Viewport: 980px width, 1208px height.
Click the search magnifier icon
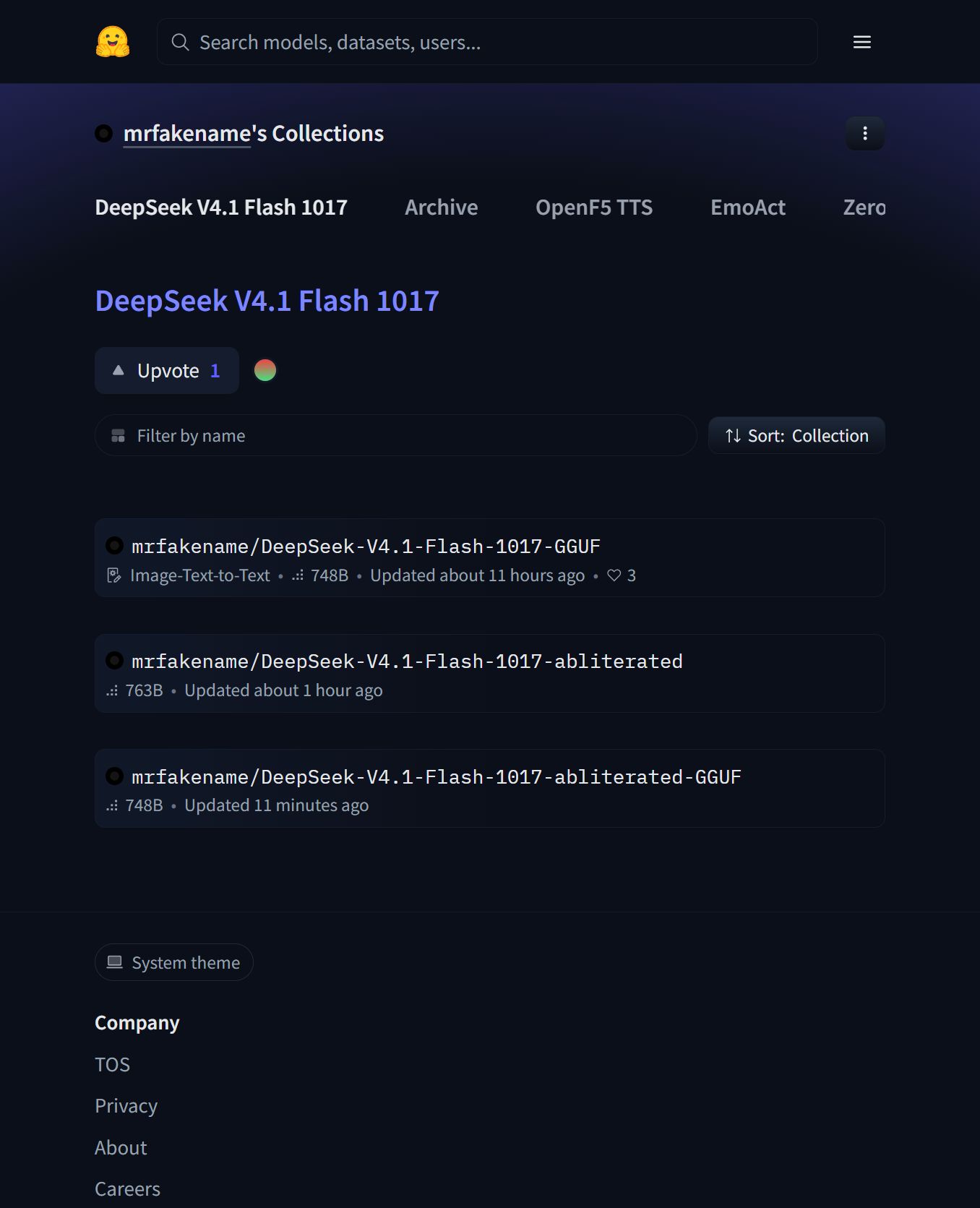[180, 42]
